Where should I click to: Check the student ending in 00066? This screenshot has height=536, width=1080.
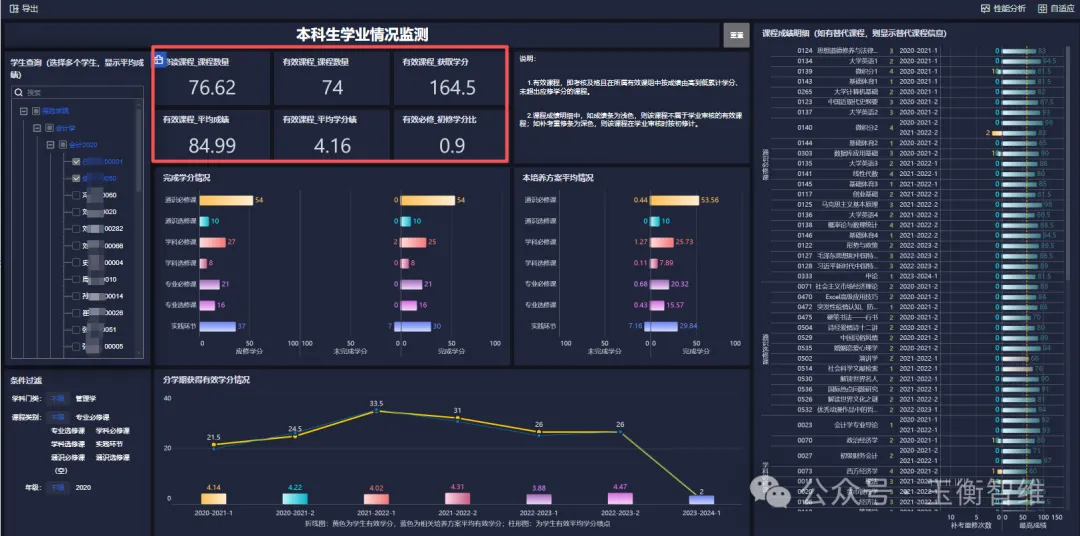tap(76, 246)
